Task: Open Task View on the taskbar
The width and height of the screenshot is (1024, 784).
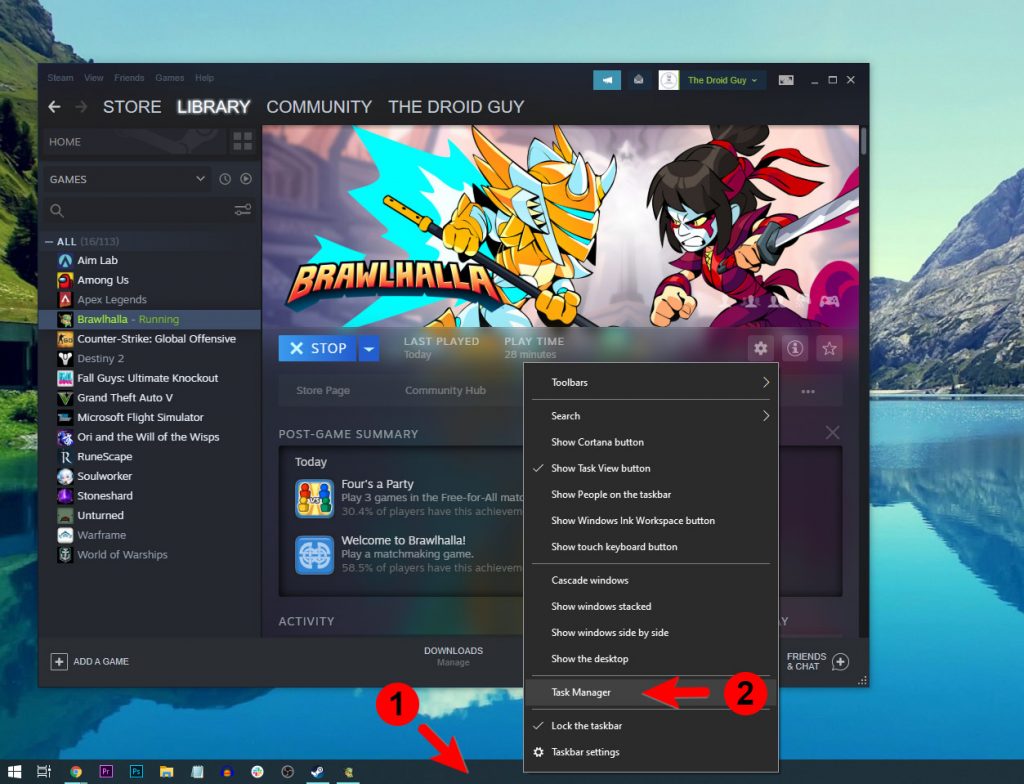Action: [x=44, y=772]
